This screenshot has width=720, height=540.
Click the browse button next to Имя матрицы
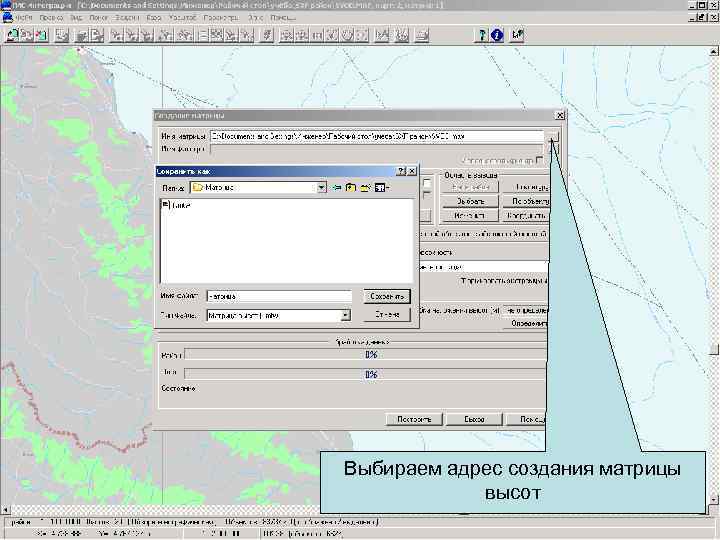(x=553, y=136)
